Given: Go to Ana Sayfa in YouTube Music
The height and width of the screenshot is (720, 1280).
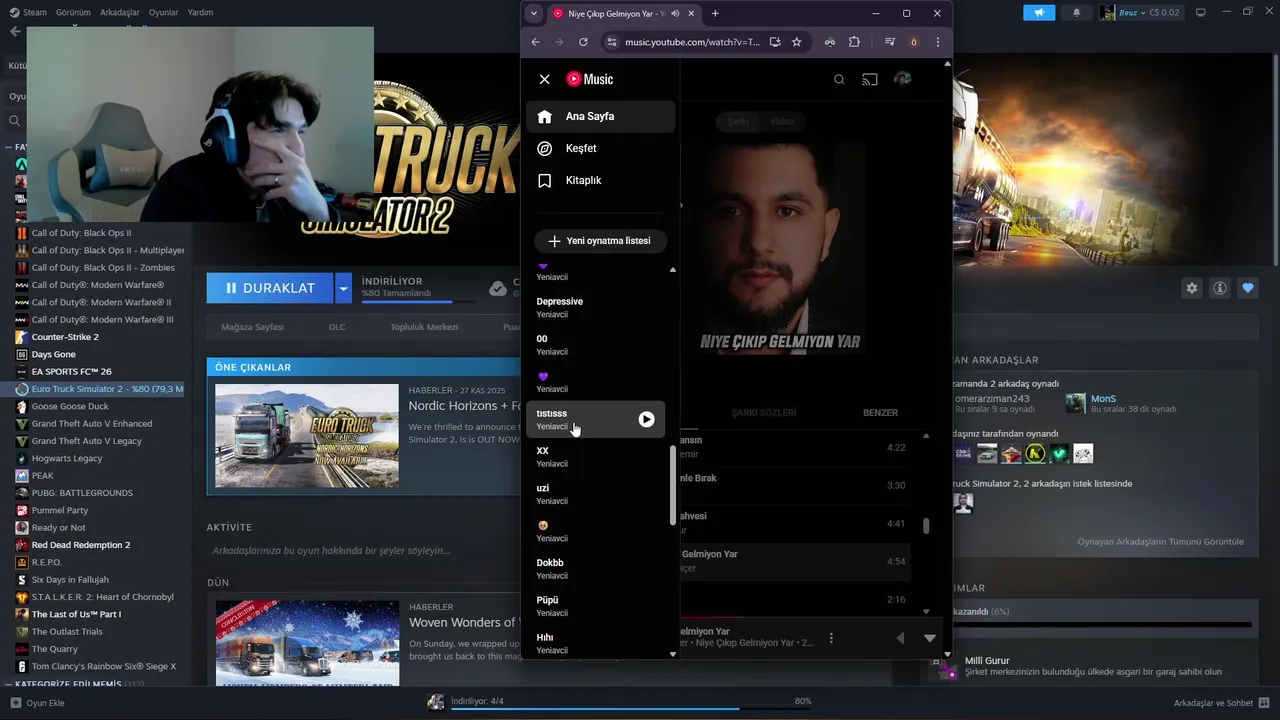Looking at the screenshot, I should click(600, 116).
